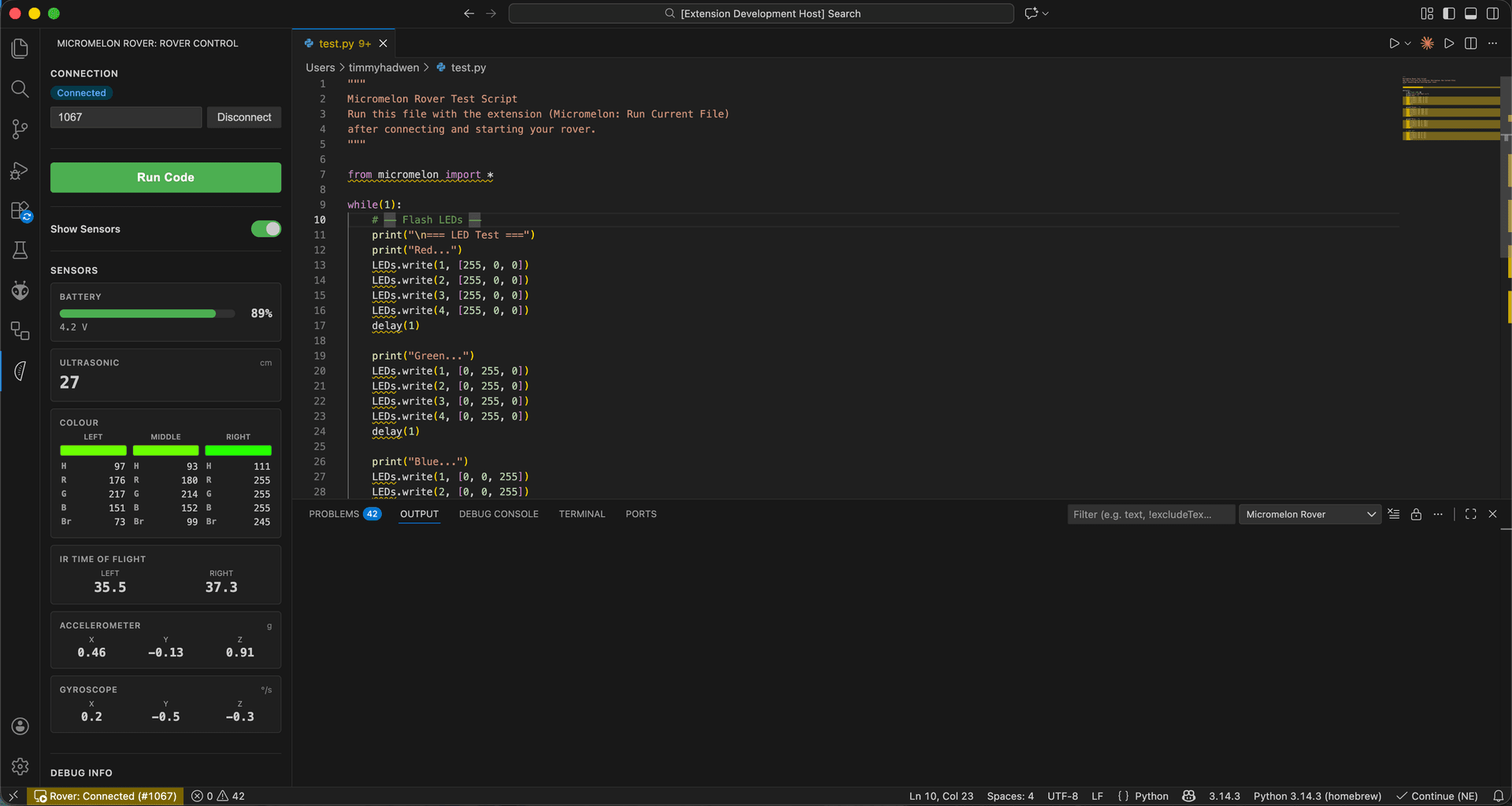Image resolution: width=1512 pixels, height=806 pixels.
Task: Split the editor using split icon
Action: [1471, 43]
